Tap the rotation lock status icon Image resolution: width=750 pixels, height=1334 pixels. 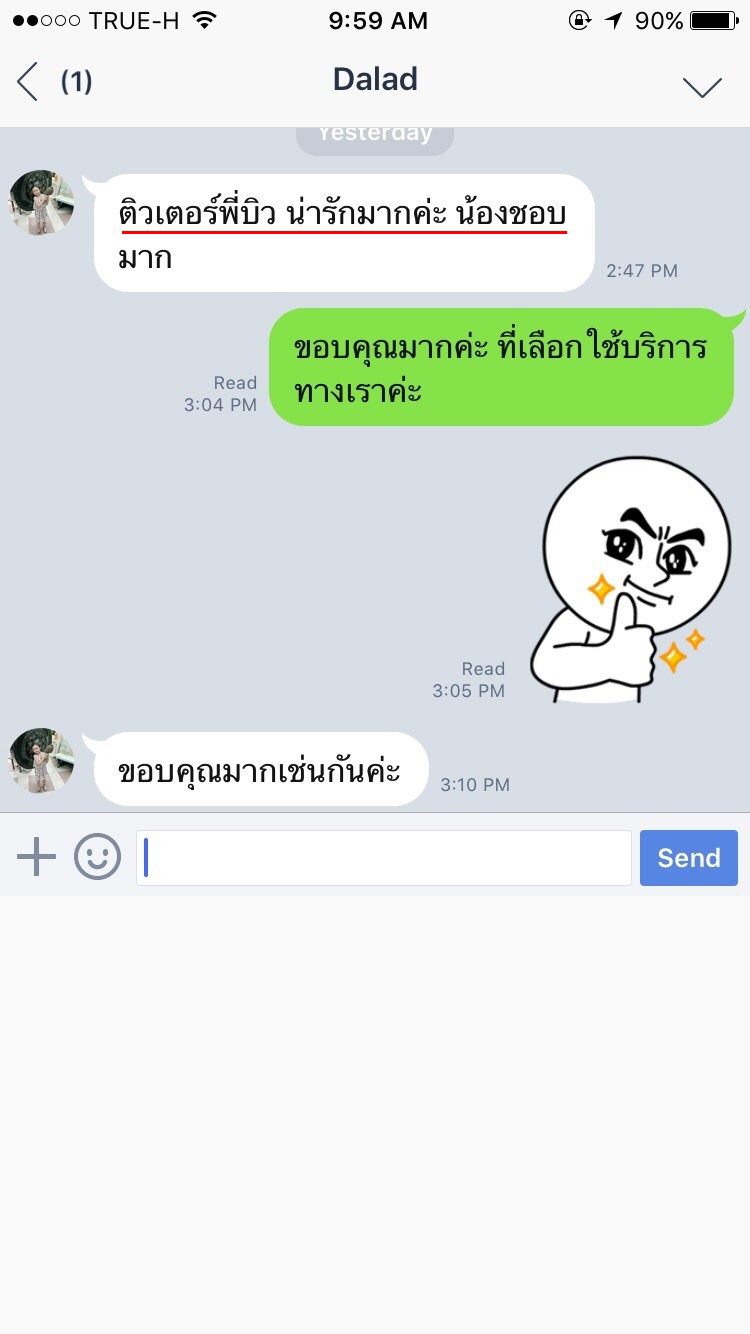(x=579, y=20)
